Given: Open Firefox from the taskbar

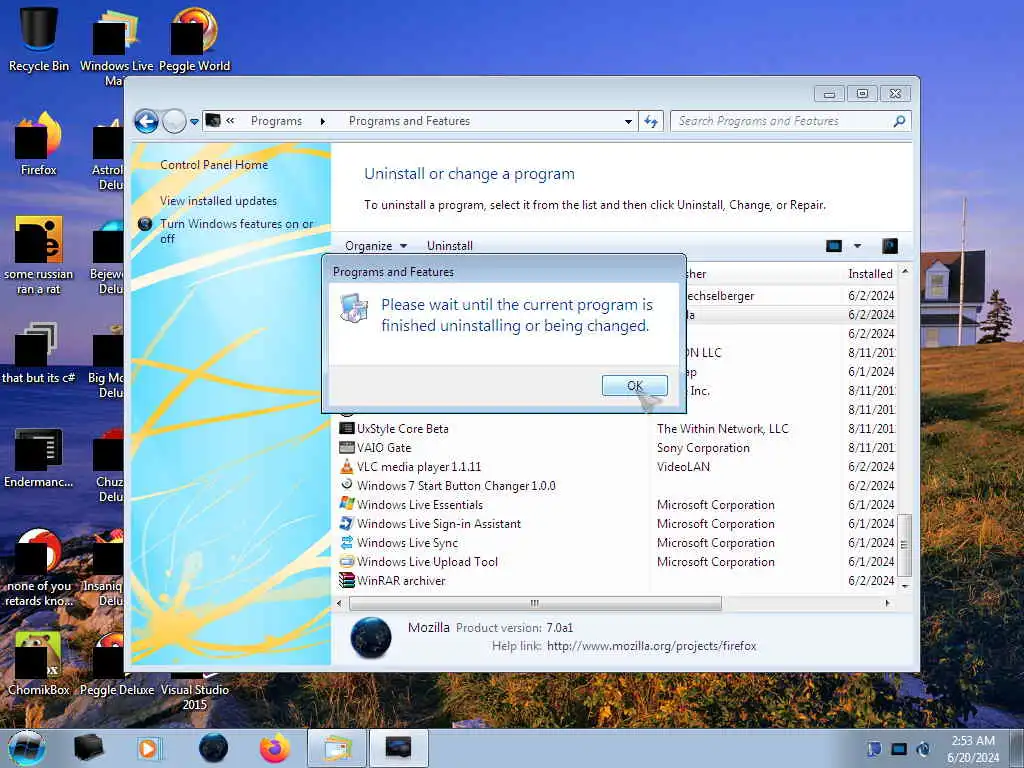Looking at the screenshot, I should click(274, 748).
